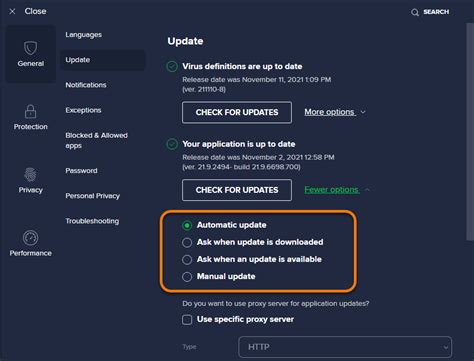Click application release date November 2 text
This screenshot has height=361, width=474.
click(x=258, y=157)
